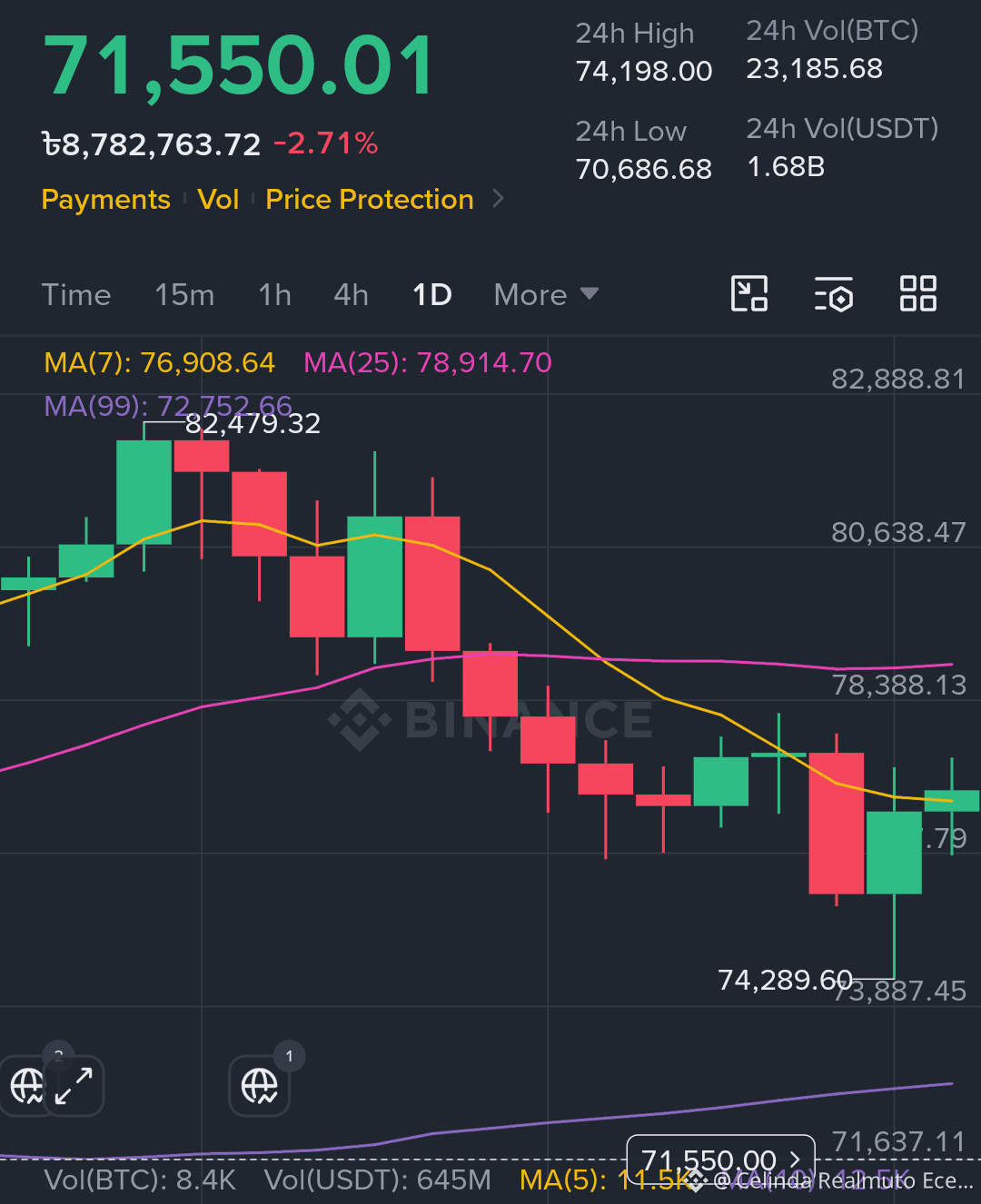Tap the 82,479.32 chart high label
981x1204 pixels.
(253, 423)
